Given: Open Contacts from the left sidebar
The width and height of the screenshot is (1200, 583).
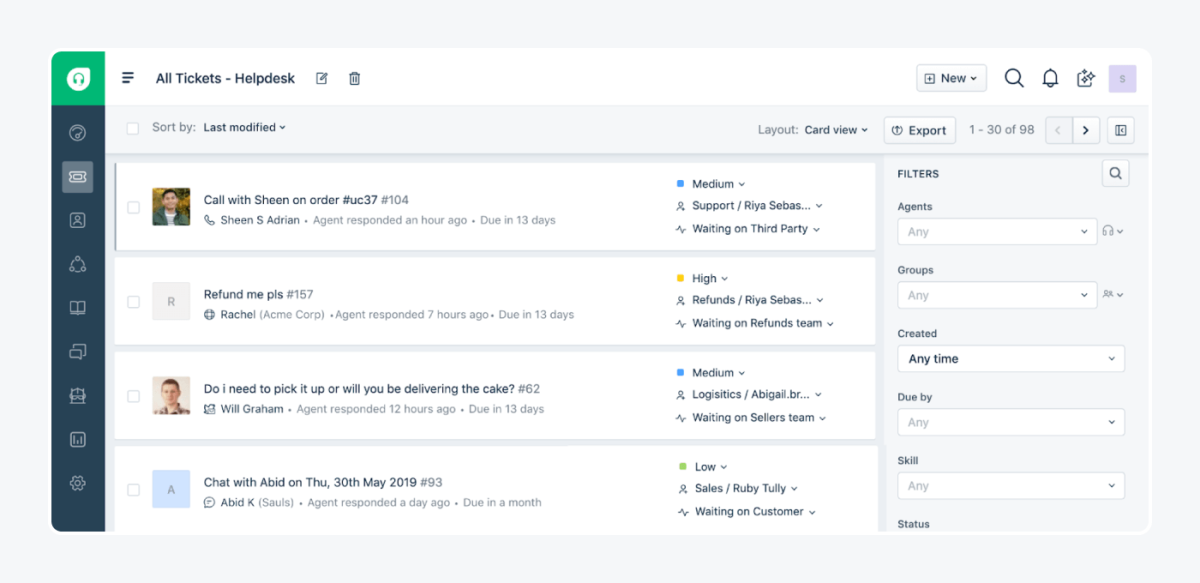Looking at the screenshot, I should (78, 220).
